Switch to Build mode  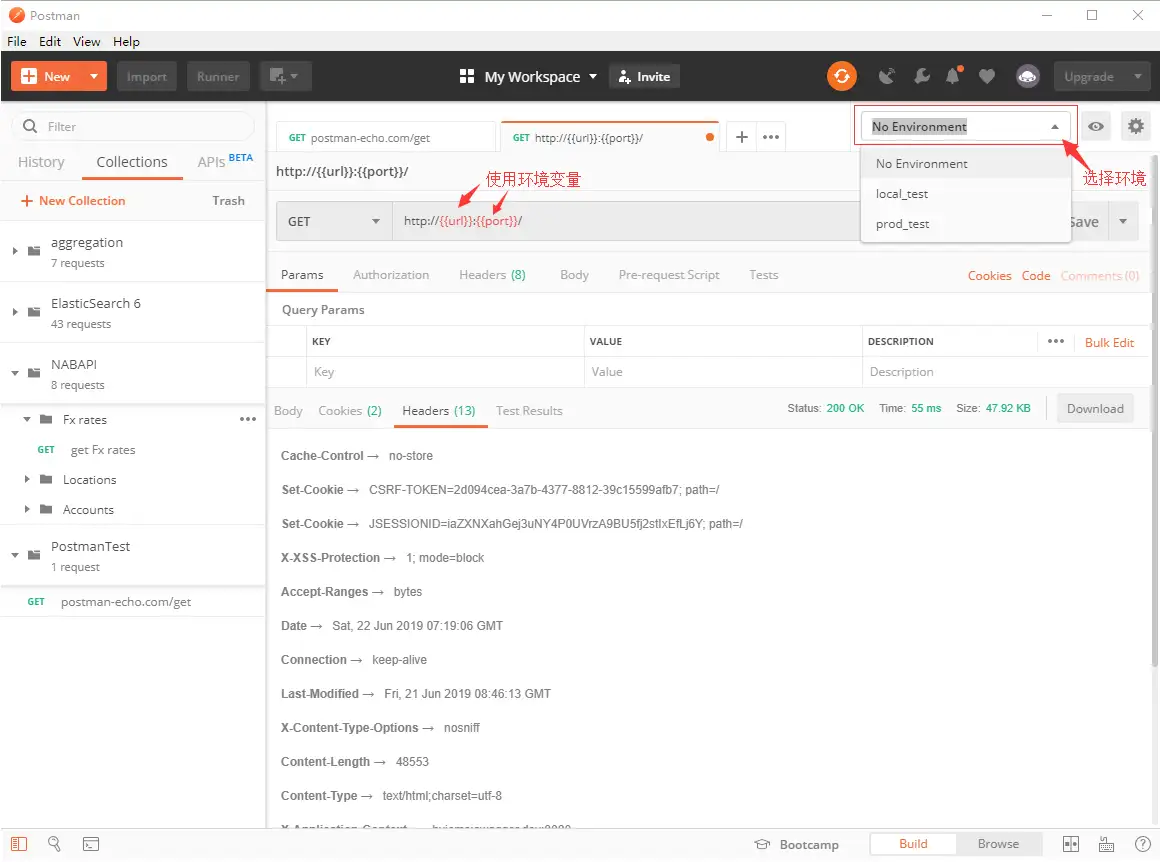913,844
